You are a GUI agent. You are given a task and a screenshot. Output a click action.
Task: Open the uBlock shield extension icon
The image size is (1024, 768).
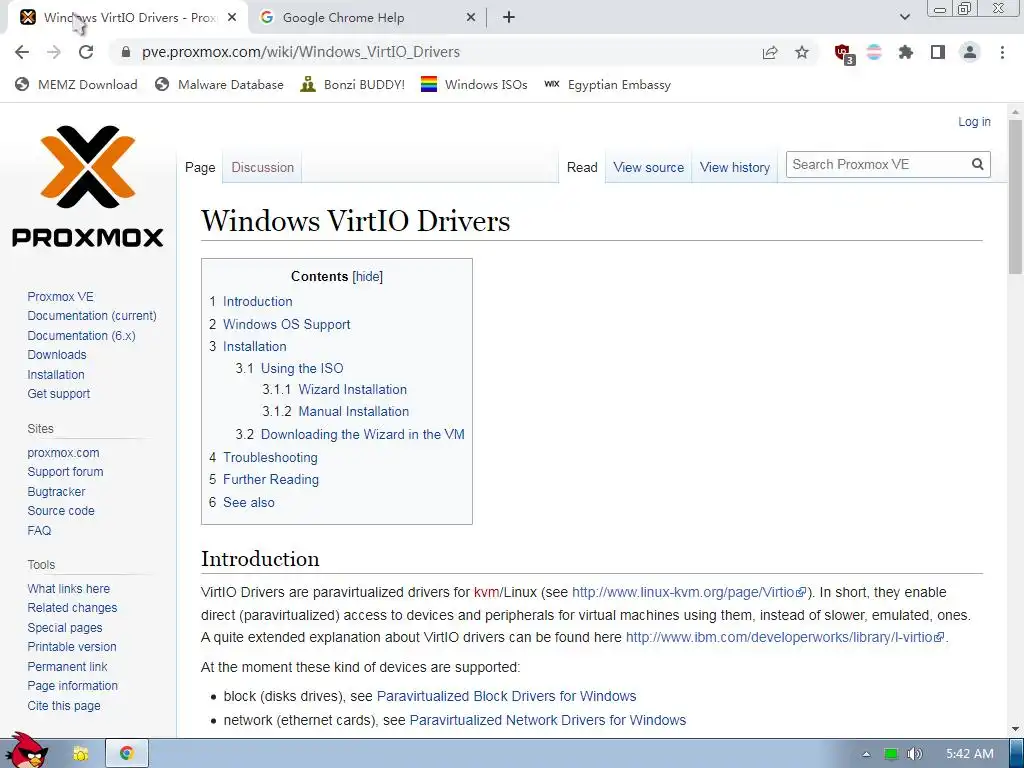[844, 54]
